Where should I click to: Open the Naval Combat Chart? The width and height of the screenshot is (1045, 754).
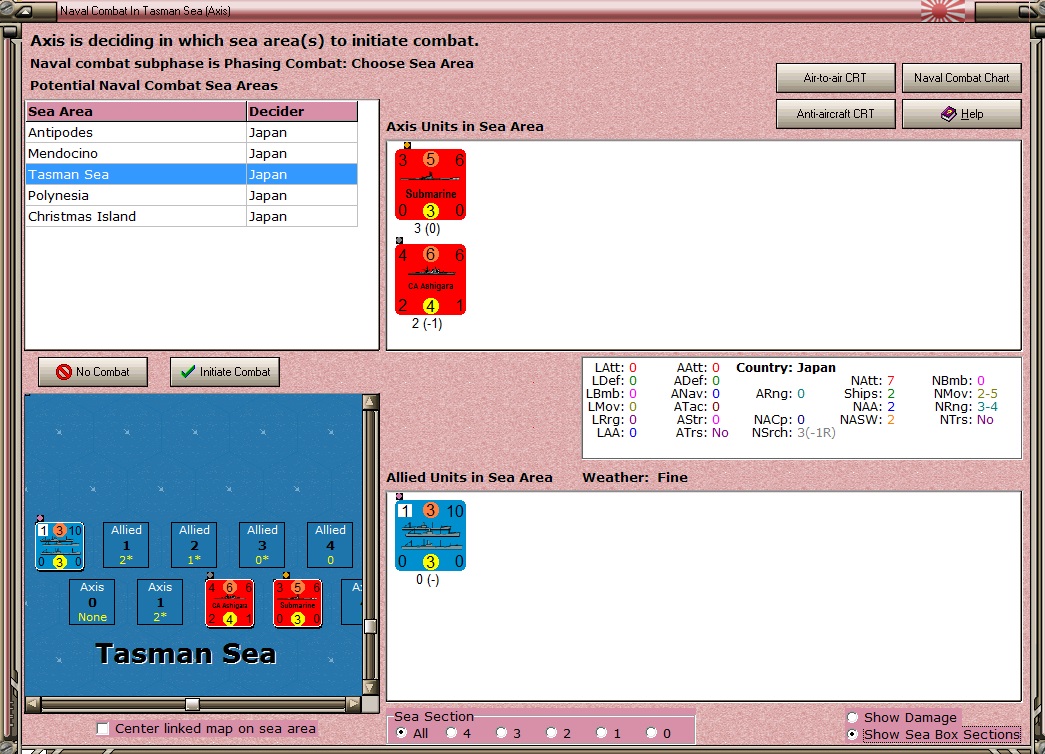(961, 78)
